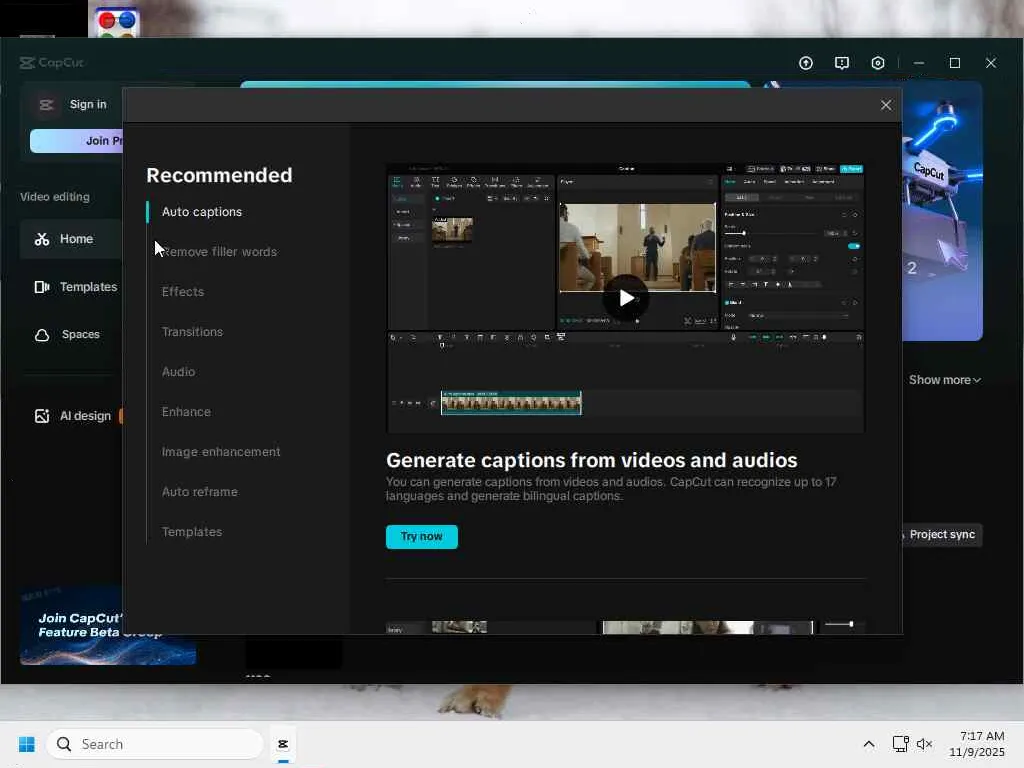The width and height of the screenshot is (1024, 768).
Task: Click the Join Pro button
Action: coord(76,140)
